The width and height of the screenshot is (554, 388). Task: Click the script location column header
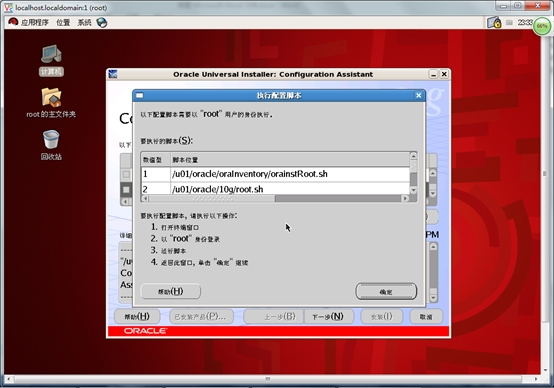click(x=290, y=160)
